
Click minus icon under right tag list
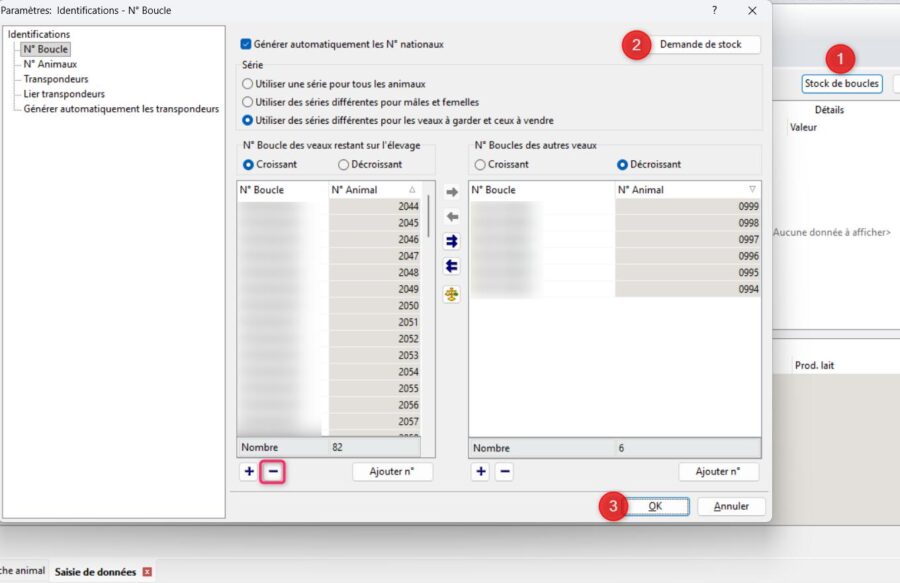click(505, 472)
